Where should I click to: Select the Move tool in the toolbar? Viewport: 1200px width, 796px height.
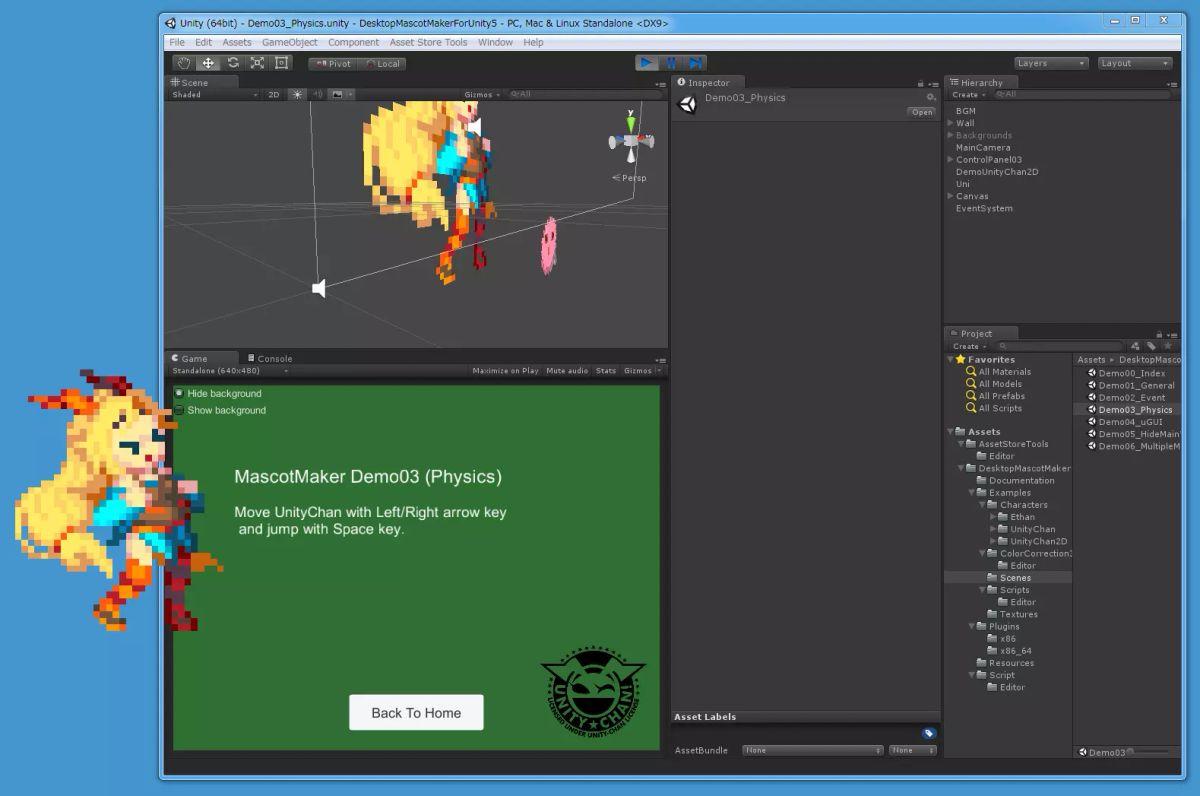tap(208, 63)
